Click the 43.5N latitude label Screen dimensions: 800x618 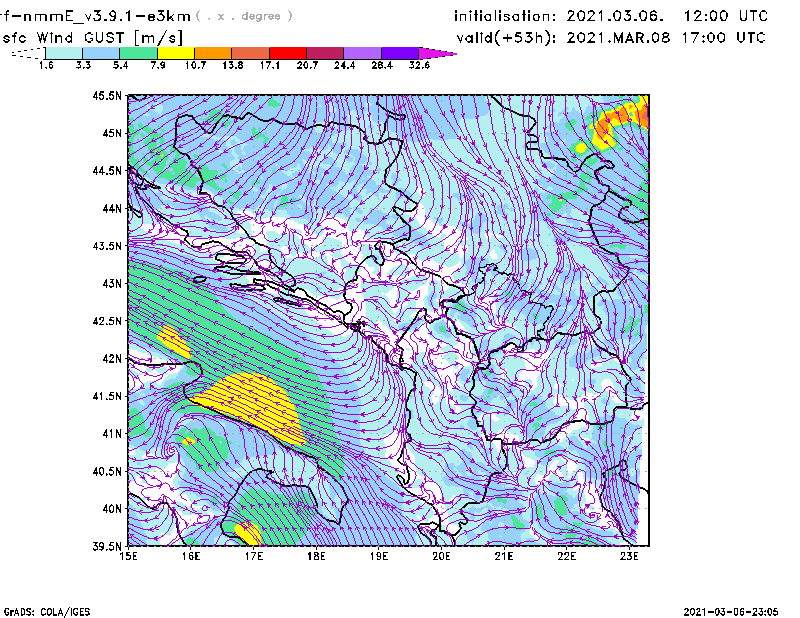[107, 246]
